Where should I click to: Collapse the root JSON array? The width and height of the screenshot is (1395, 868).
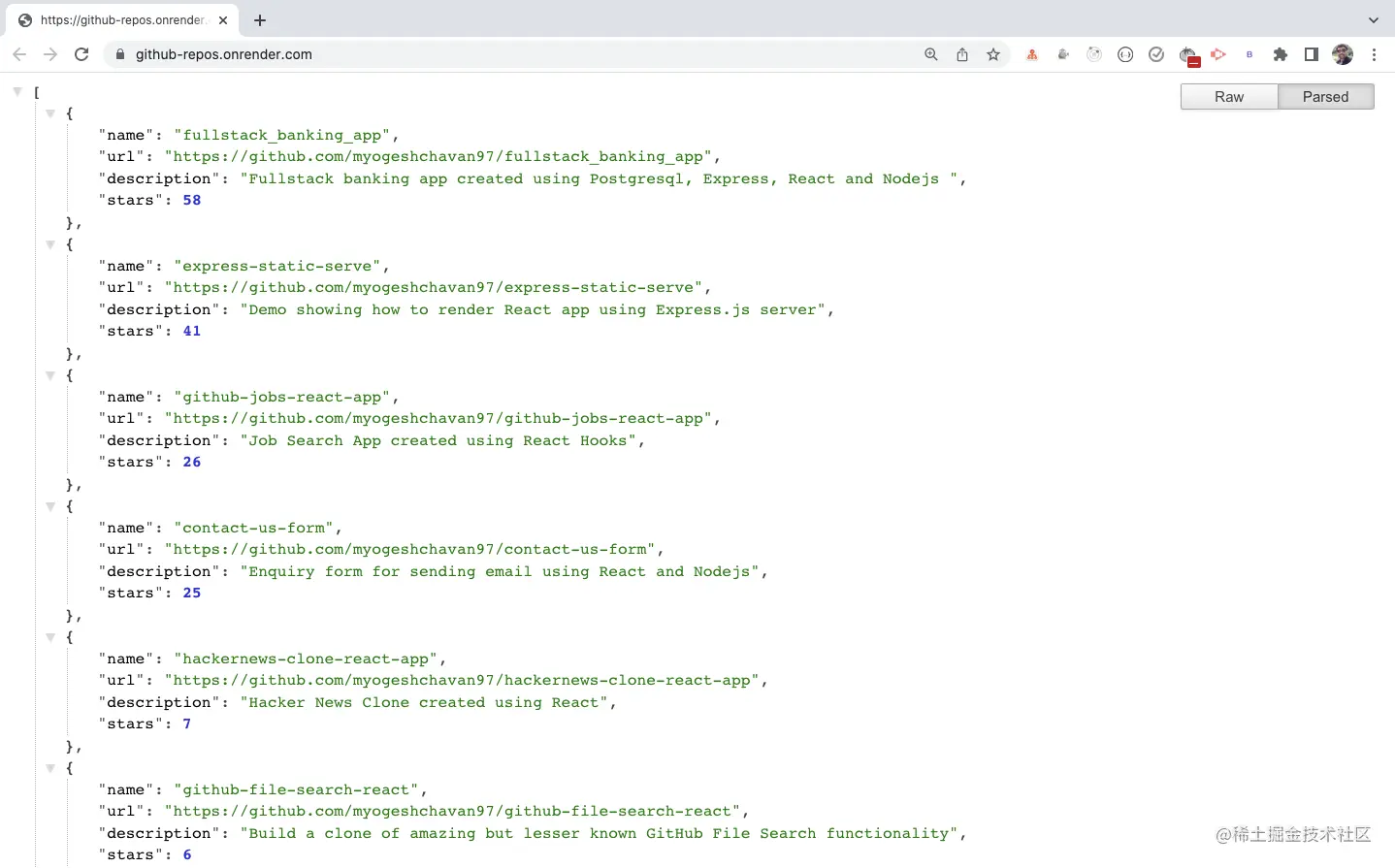pos(16,90)
